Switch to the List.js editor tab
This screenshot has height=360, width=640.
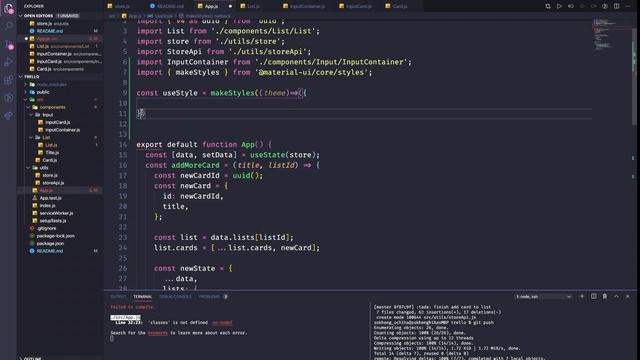point(250,6)
